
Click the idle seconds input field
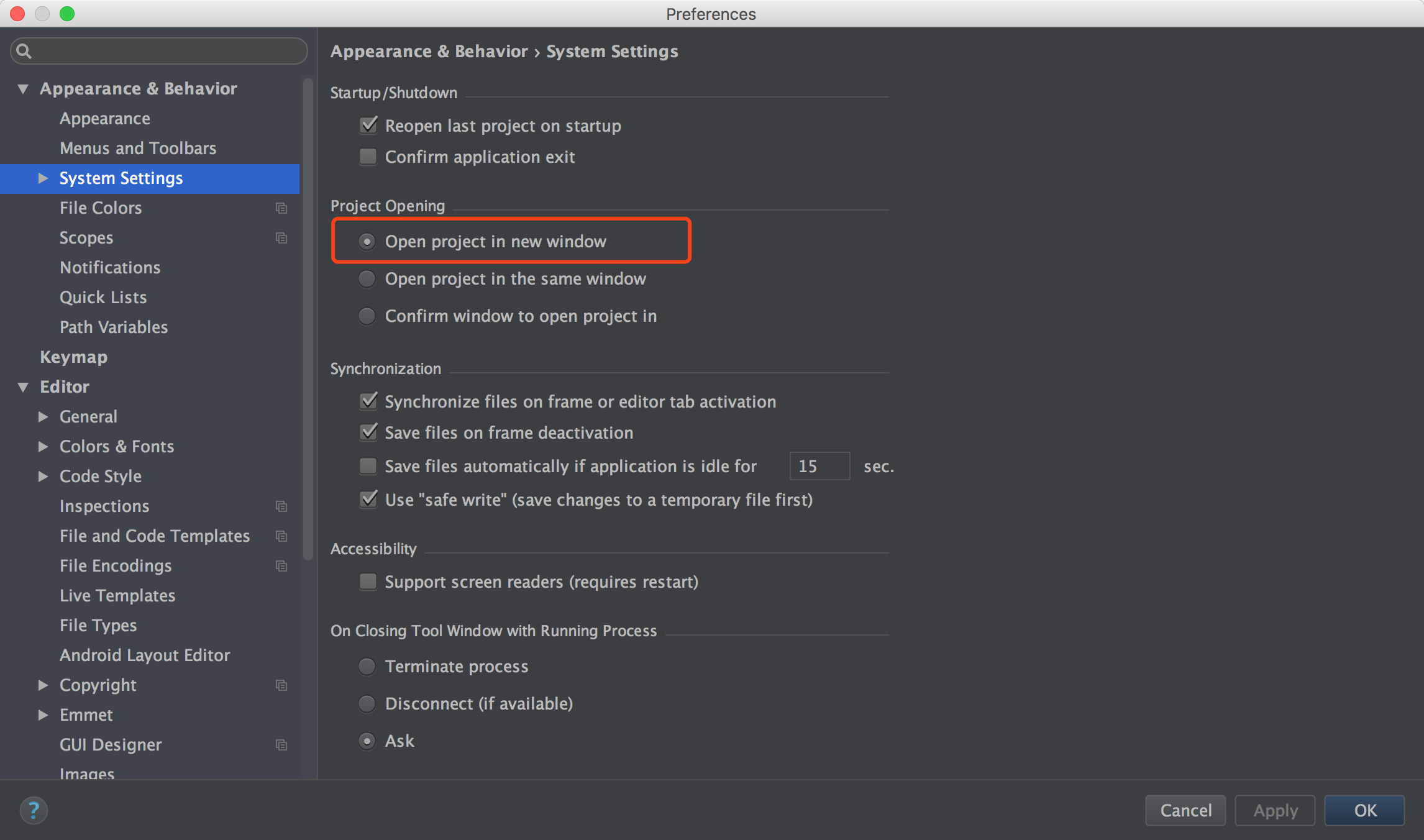coord(819,466)
